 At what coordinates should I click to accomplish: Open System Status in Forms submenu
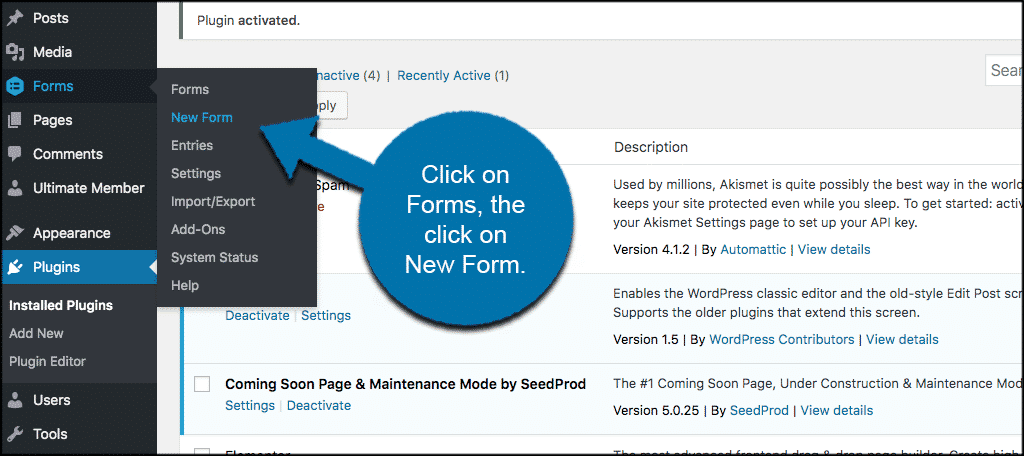(215, 257)
